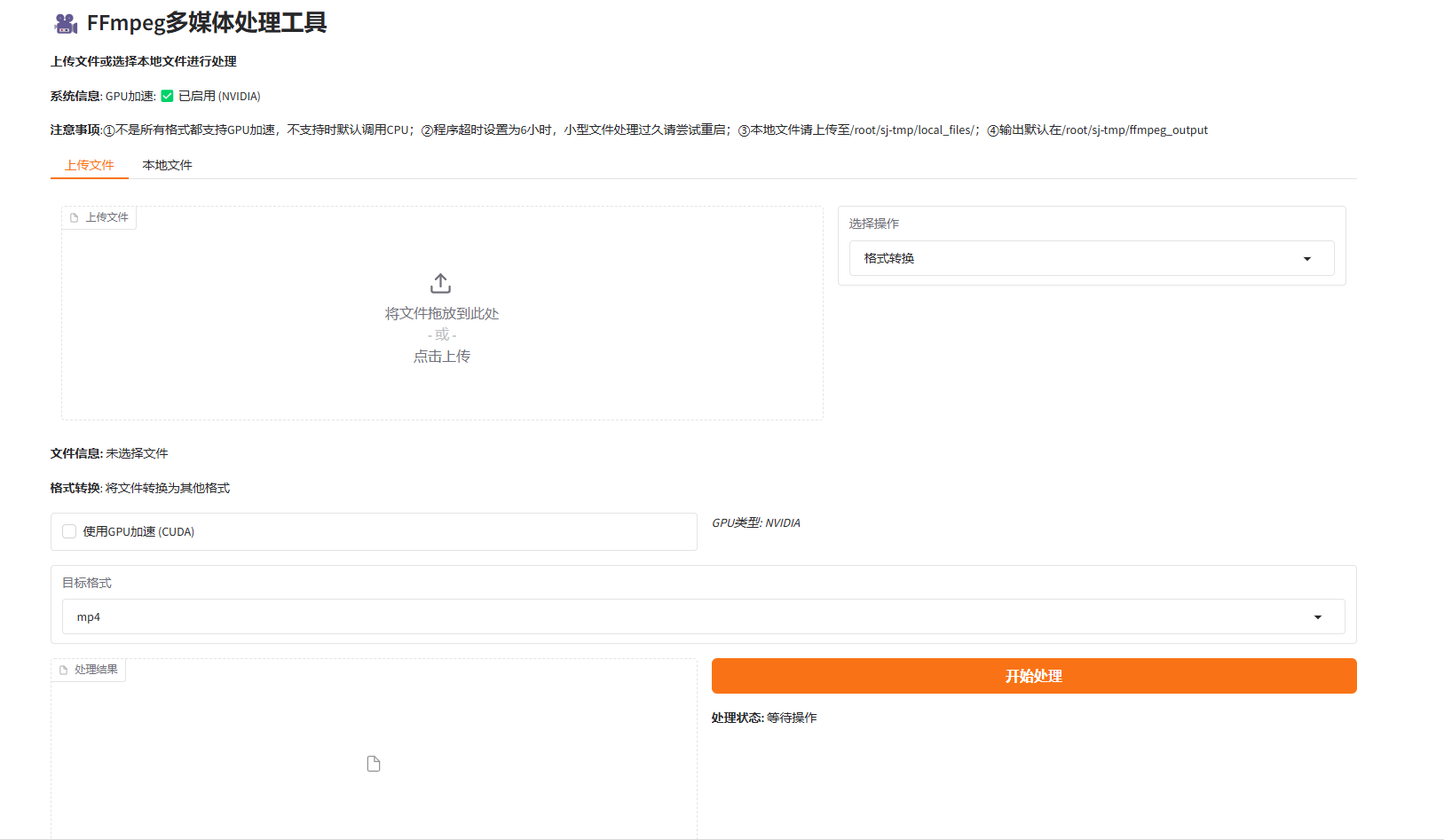Click the 开始处理 button
This screenshot has width=1444, height=840.
(1034, 676)
